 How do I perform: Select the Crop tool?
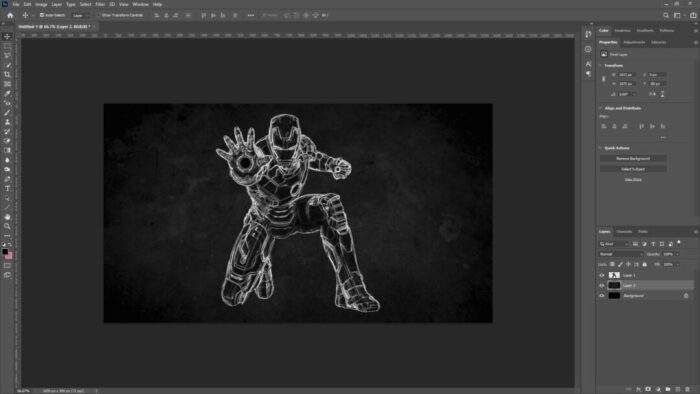click(7, 75)
